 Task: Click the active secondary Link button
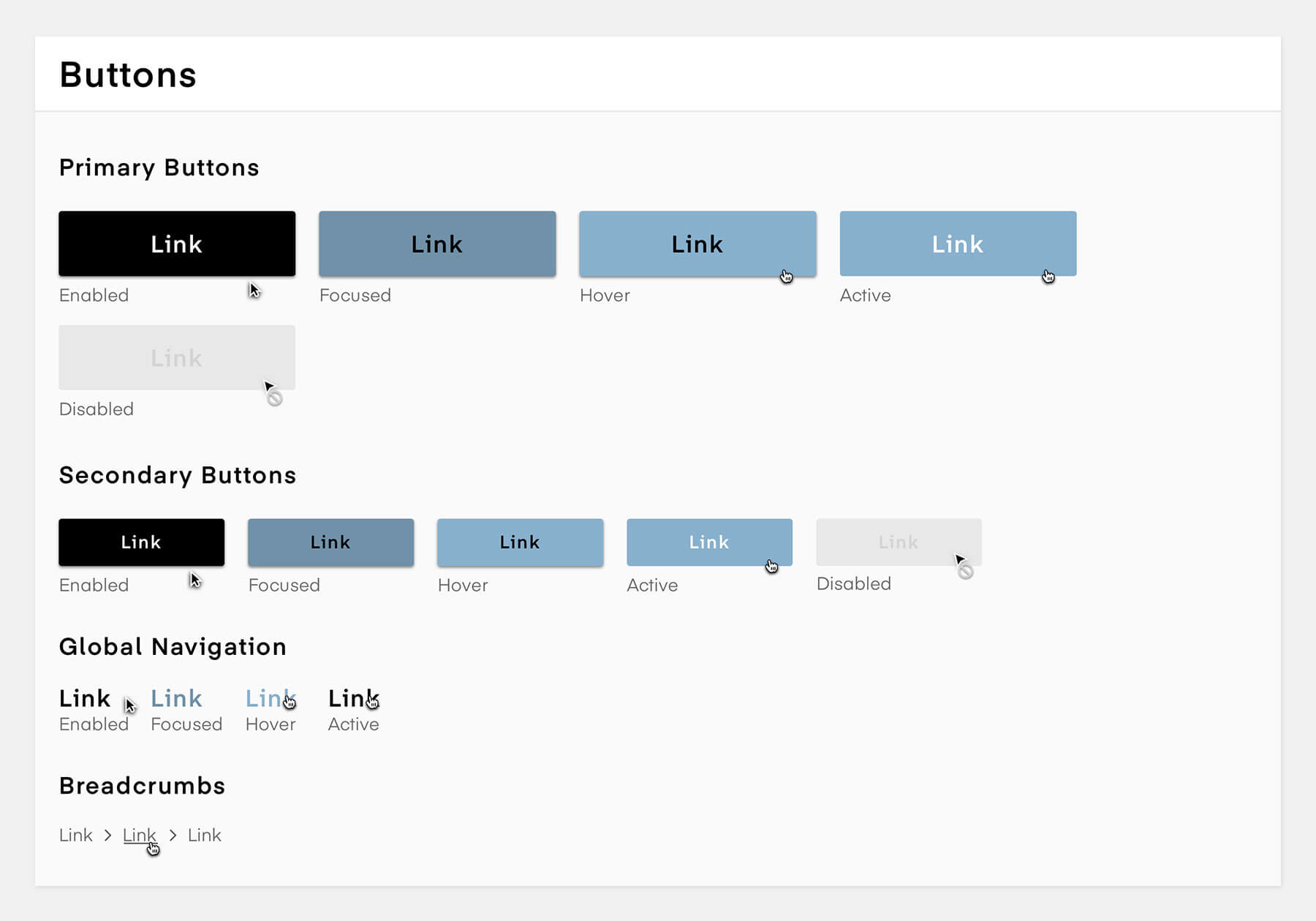pos(708,542)
